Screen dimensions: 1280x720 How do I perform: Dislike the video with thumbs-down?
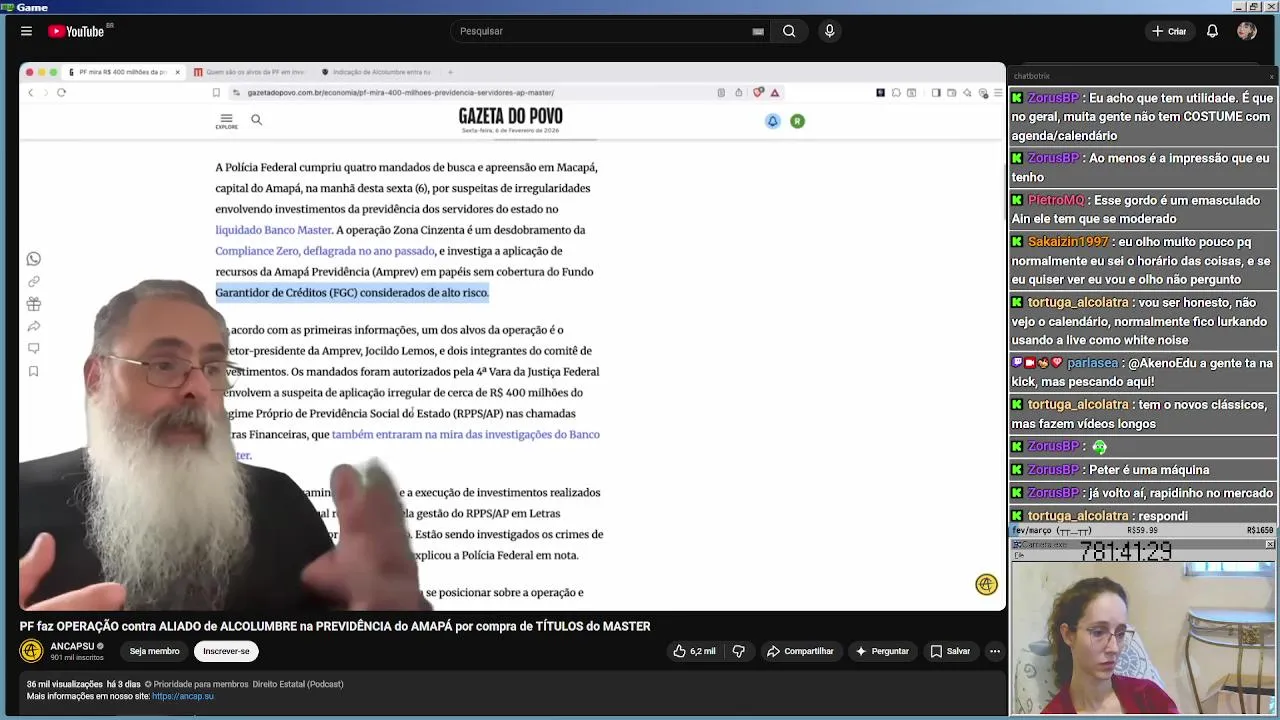[738, 651]
